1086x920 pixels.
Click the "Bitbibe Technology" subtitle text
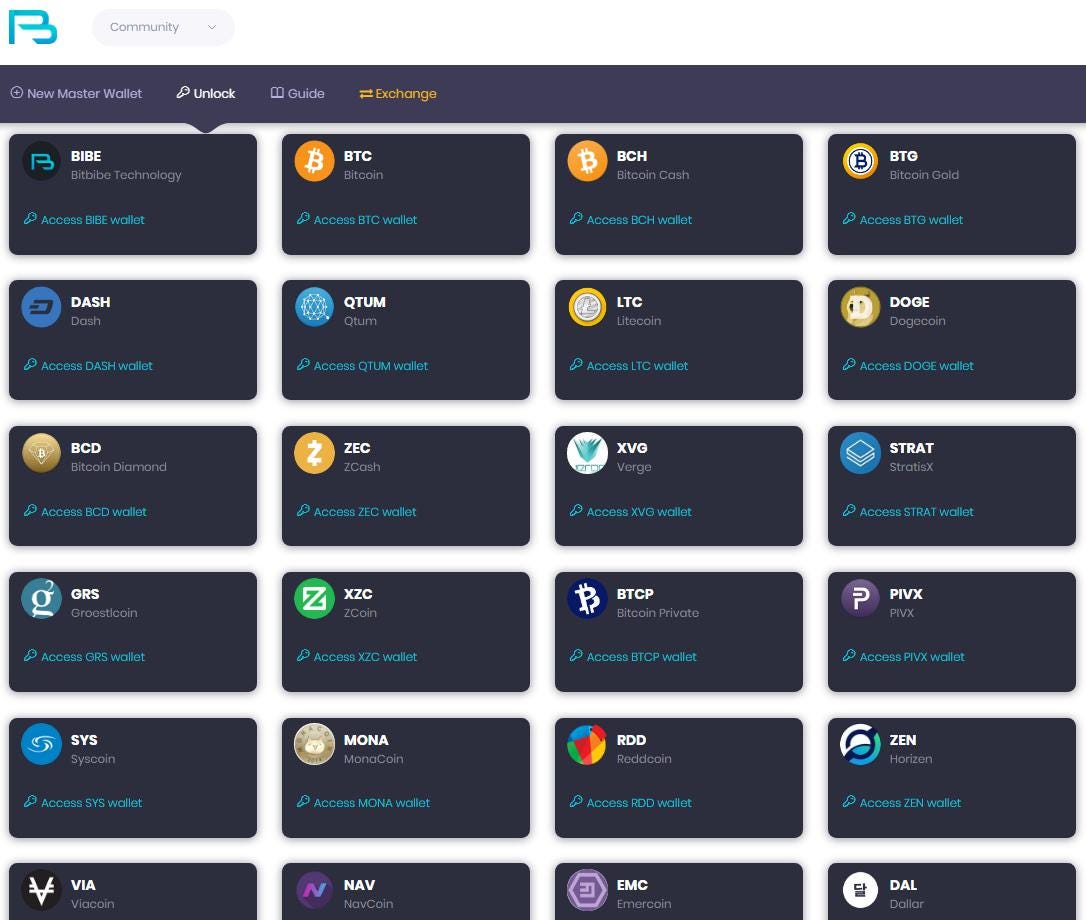click(x=126, y=175)
